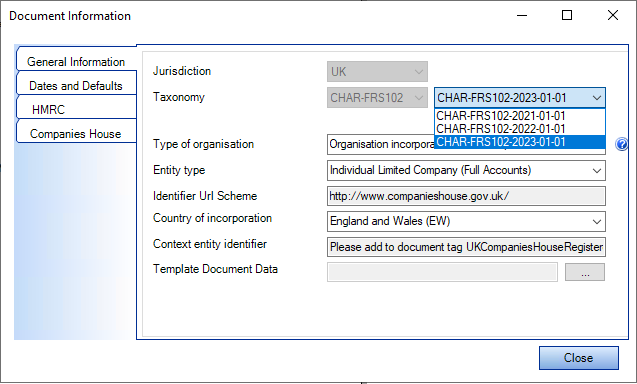Screen dimensions: 637x384
Task: Click the Template Document Data label
Action: click(x=215, y=269)
